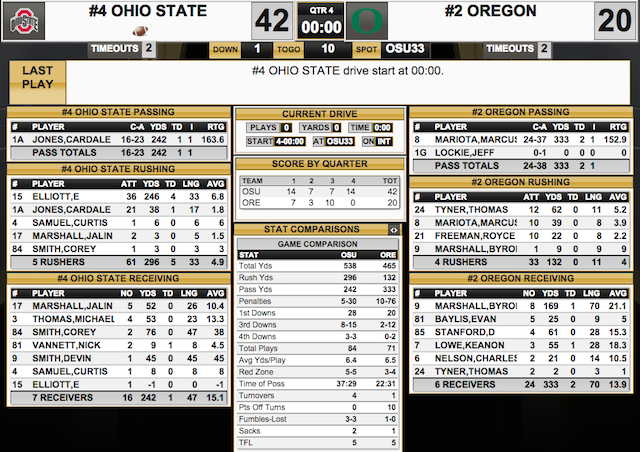Click the Ohio State logo
The height and width of the screenshot is (452, 640).
[24, 21]
